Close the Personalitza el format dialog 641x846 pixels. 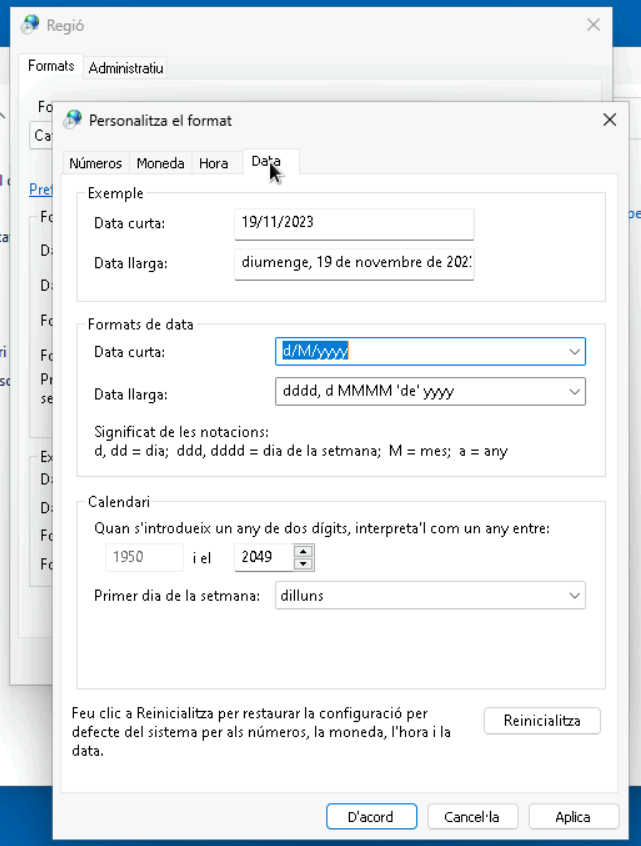coord(609,120)
